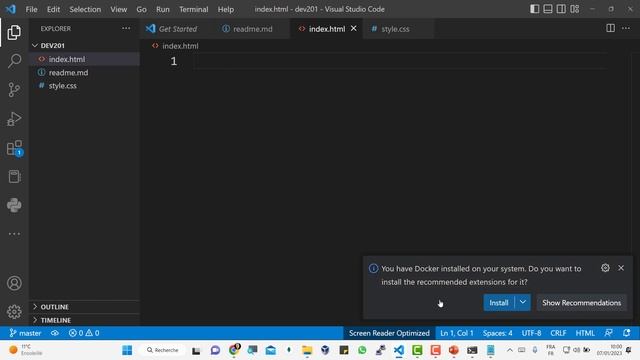640x360 pixels.
Task: Open the Edit menu
Action: click(x=53, y=9)
